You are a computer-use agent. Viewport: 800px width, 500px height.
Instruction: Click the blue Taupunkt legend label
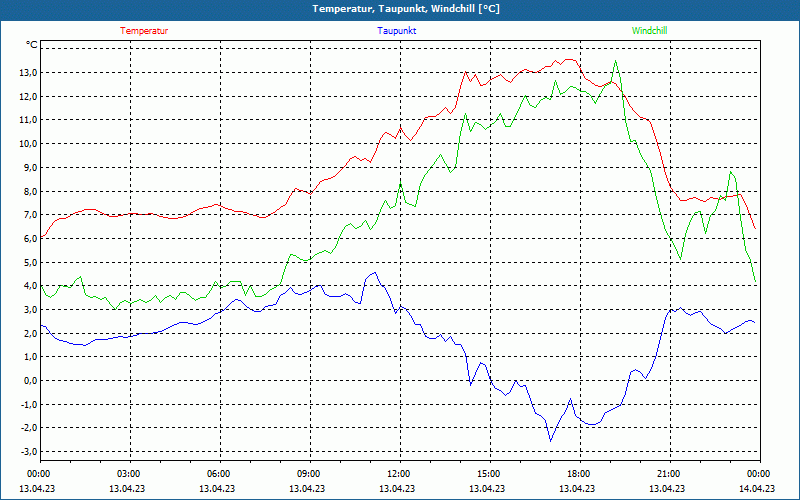pyautogui.click(x=396, y=31)
